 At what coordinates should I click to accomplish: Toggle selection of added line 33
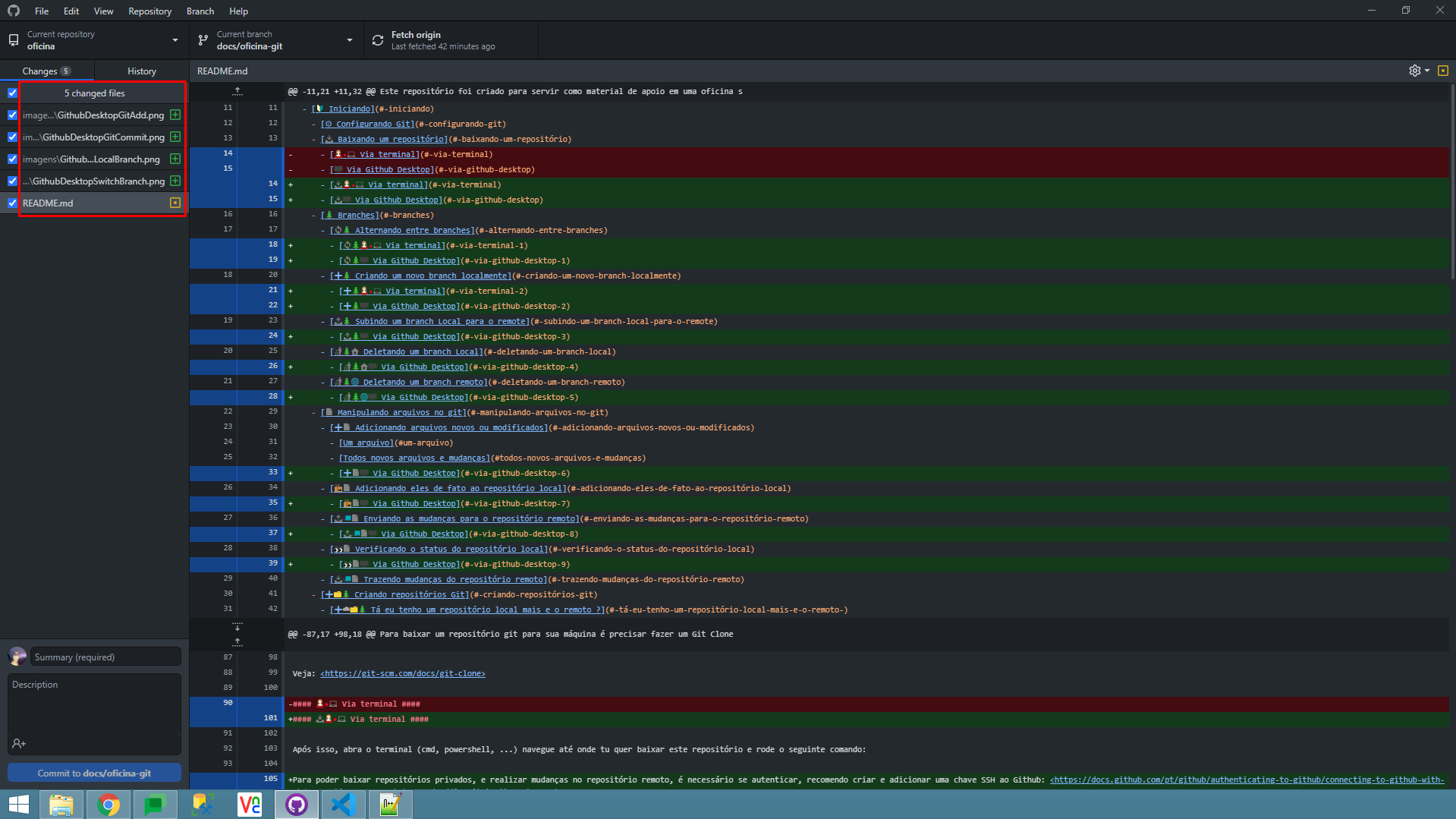pos(237,472)
